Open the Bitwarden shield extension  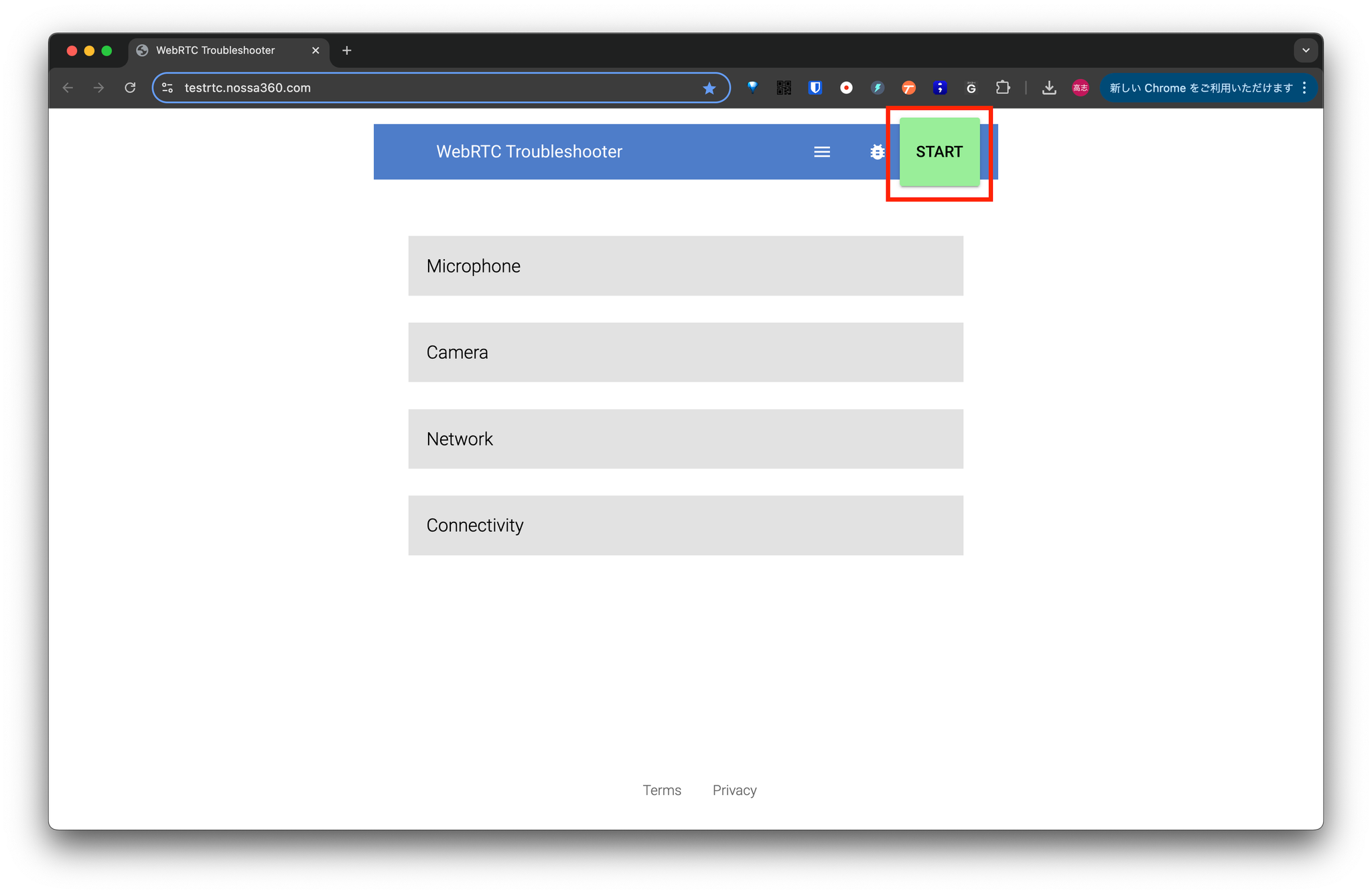(x=815, y=88)
